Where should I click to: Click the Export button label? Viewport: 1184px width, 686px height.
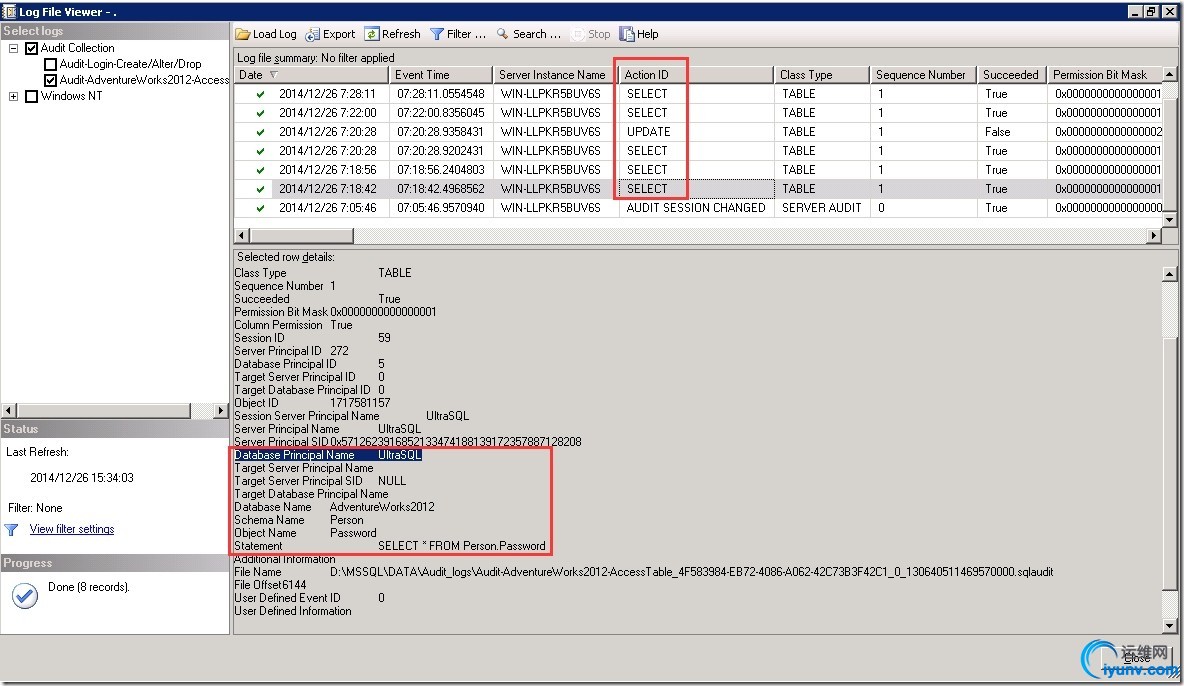click(339, 34)
